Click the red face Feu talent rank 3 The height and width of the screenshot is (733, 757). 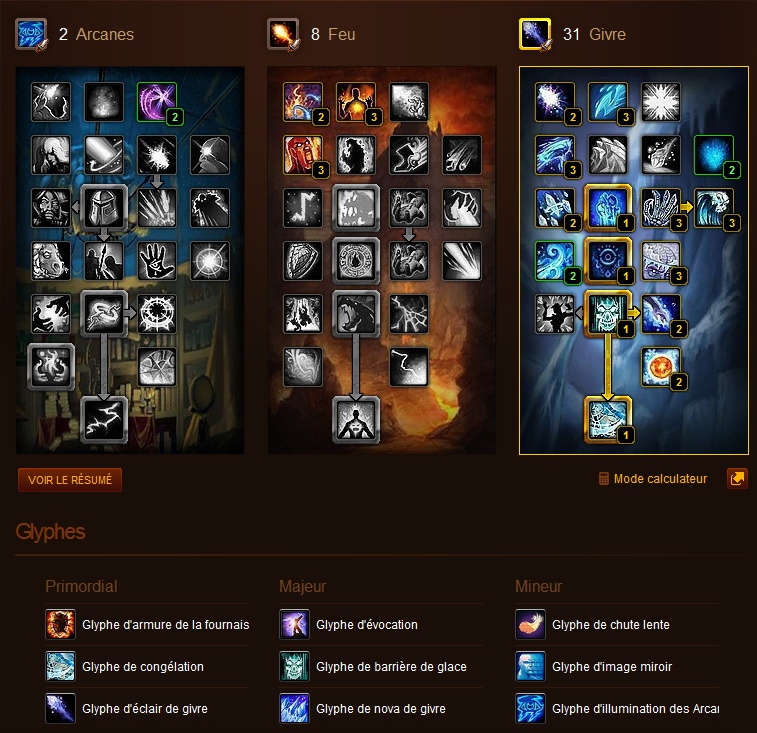(303, 155)
